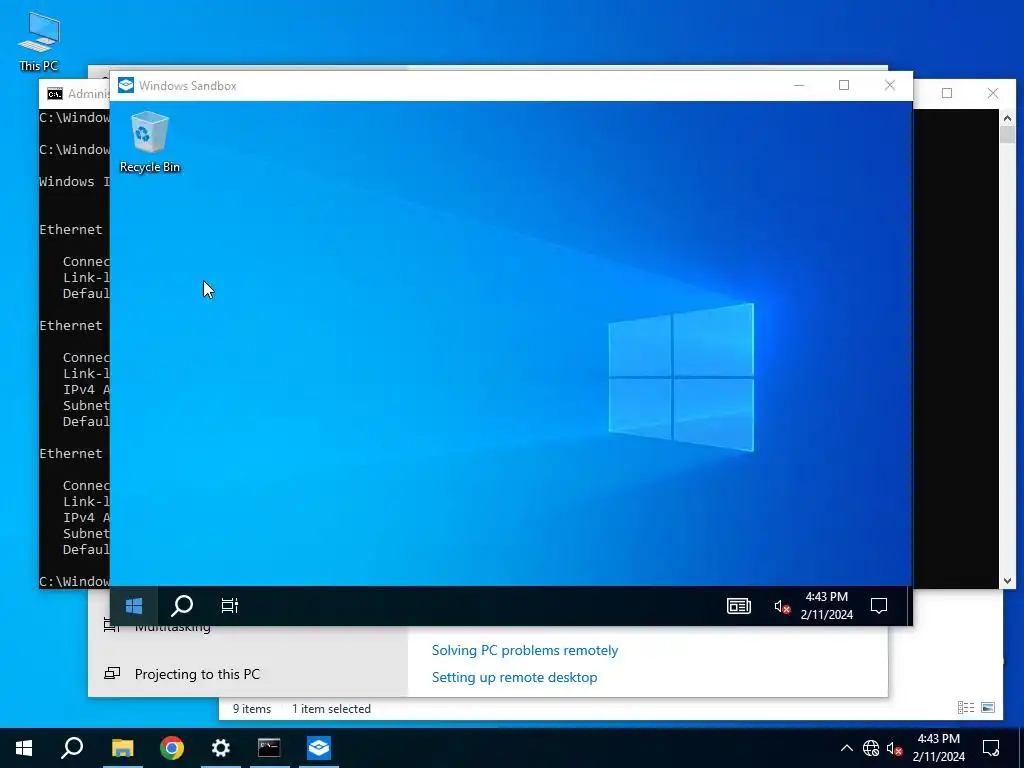Click the muted speaker icon in Sandbox tray
The height and width of the screenshot is (768, 1024).
click(x=782, y=607)
